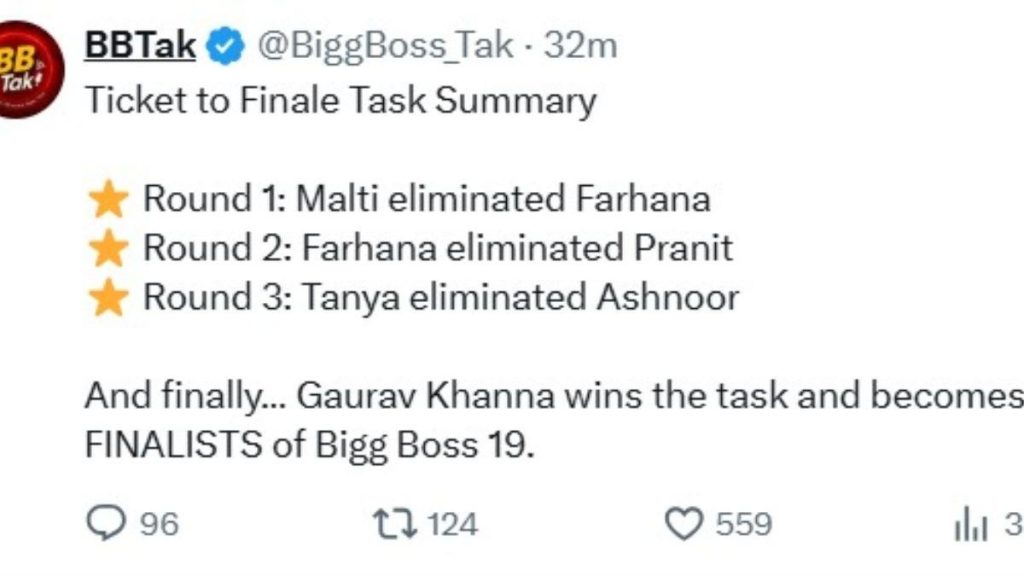The image size is (1024, 576).
Task: Click the star emoji beside Round 1
Action: 107,199
